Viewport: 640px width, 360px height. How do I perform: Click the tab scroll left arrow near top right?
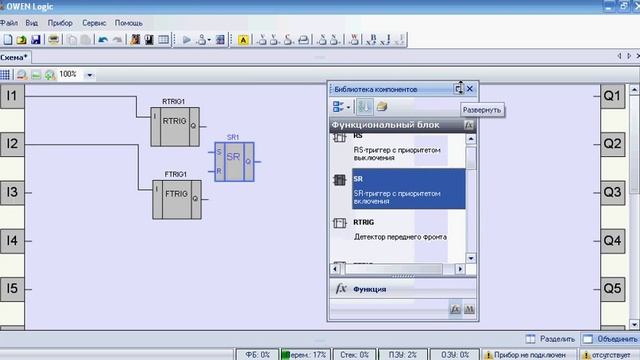tap(619, 56)
